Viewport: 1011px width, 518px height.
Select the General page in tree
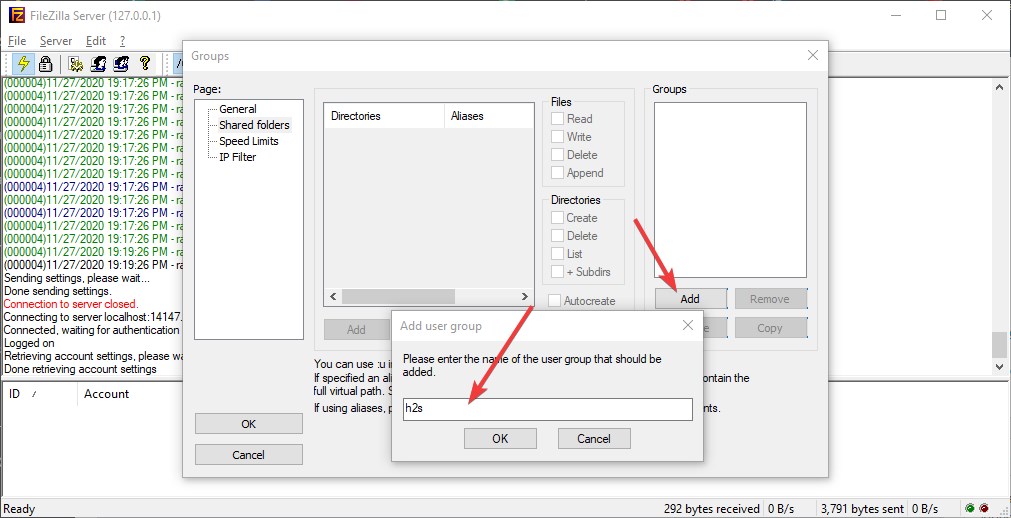pos(237,109)
